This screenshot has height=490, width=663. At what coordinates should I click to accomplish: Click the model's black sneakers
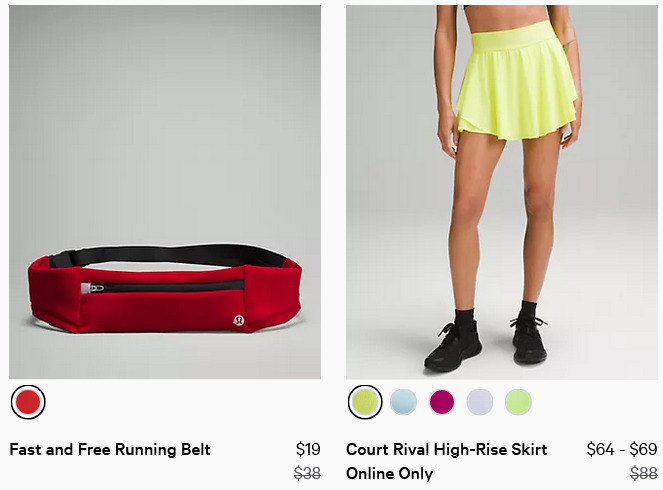(486, 342)
